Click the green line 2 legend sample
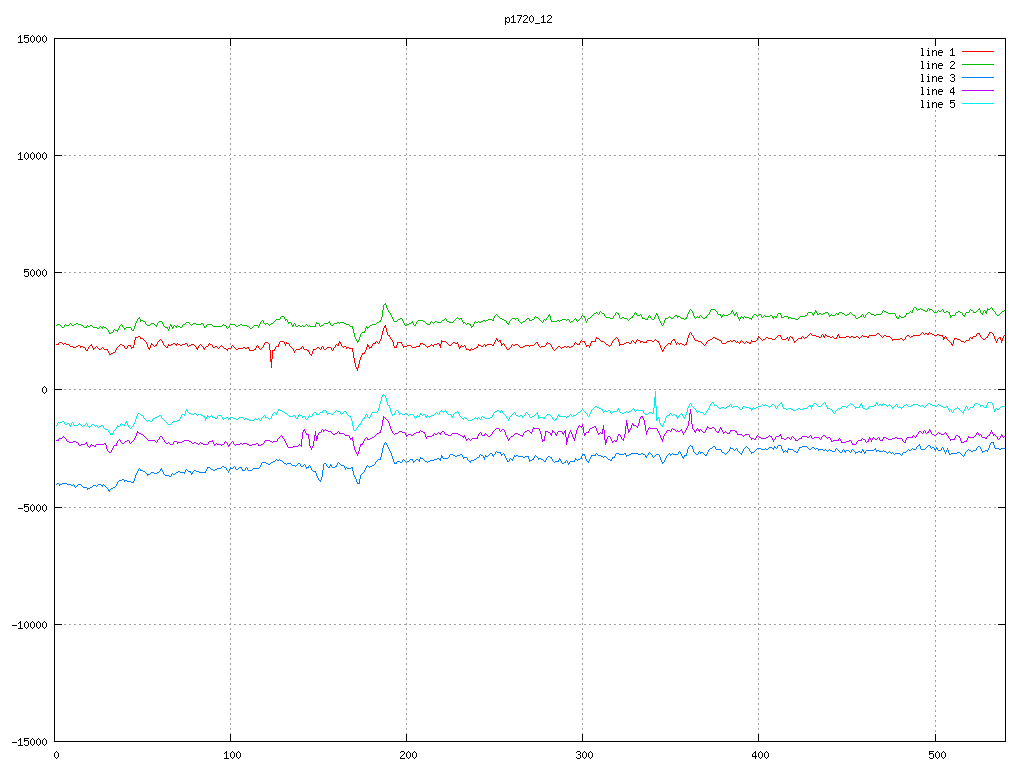 click(978, 65)
